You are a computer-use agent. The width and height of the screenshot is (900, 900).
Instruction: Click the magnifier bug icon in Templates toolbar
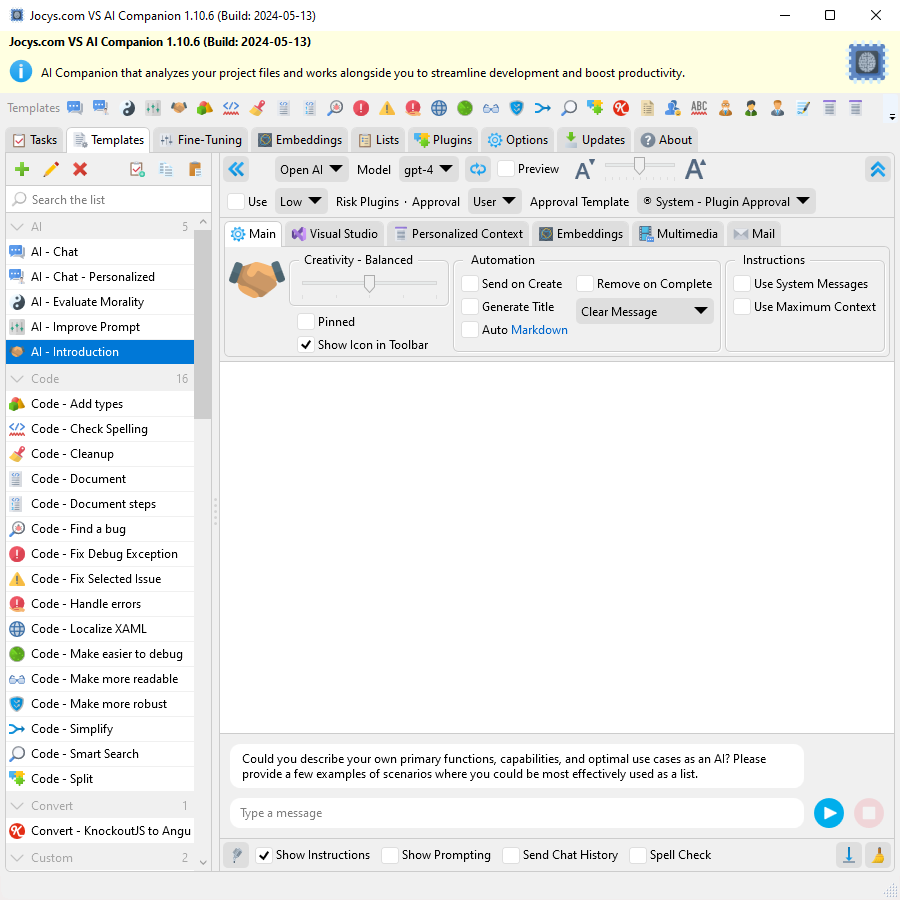pos(335,108)
